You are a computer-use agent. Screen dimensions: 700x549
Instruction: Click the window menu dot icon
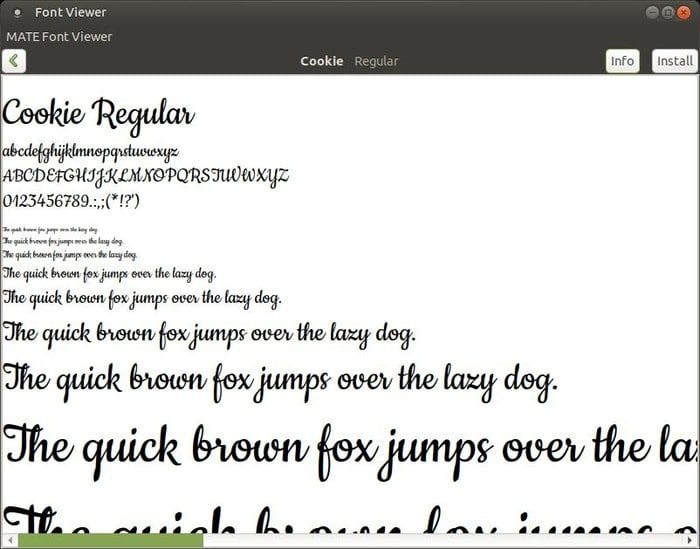pos(17,12)
